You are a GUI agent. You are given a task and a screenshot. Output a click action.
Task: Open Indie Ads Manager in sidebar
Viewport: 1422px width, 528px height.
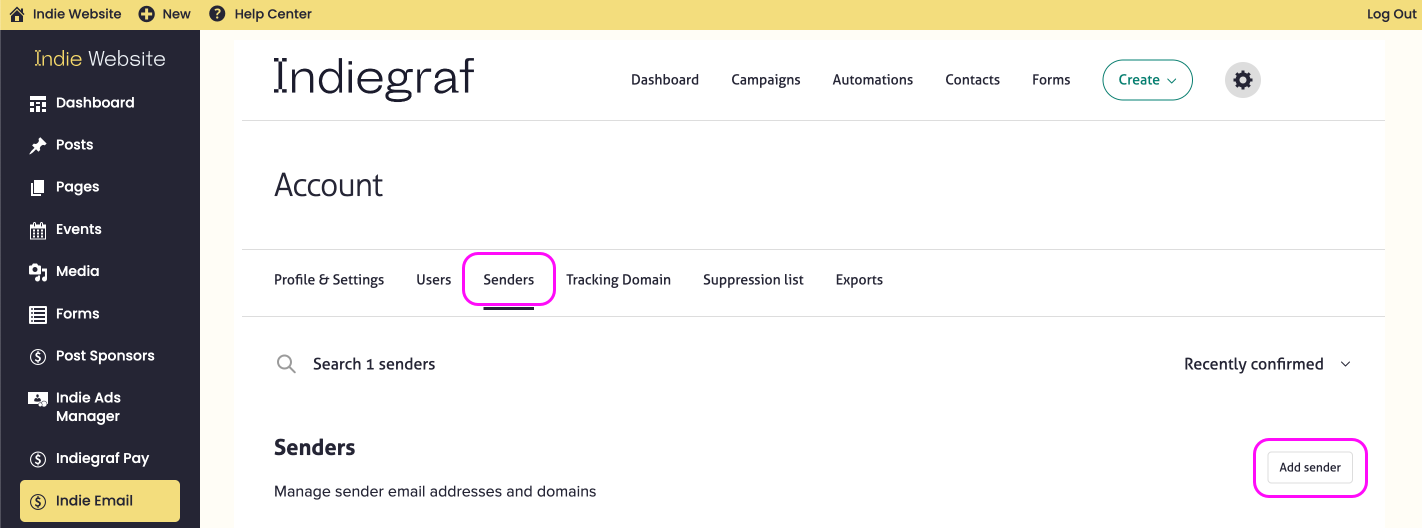(x=88, y=407)
